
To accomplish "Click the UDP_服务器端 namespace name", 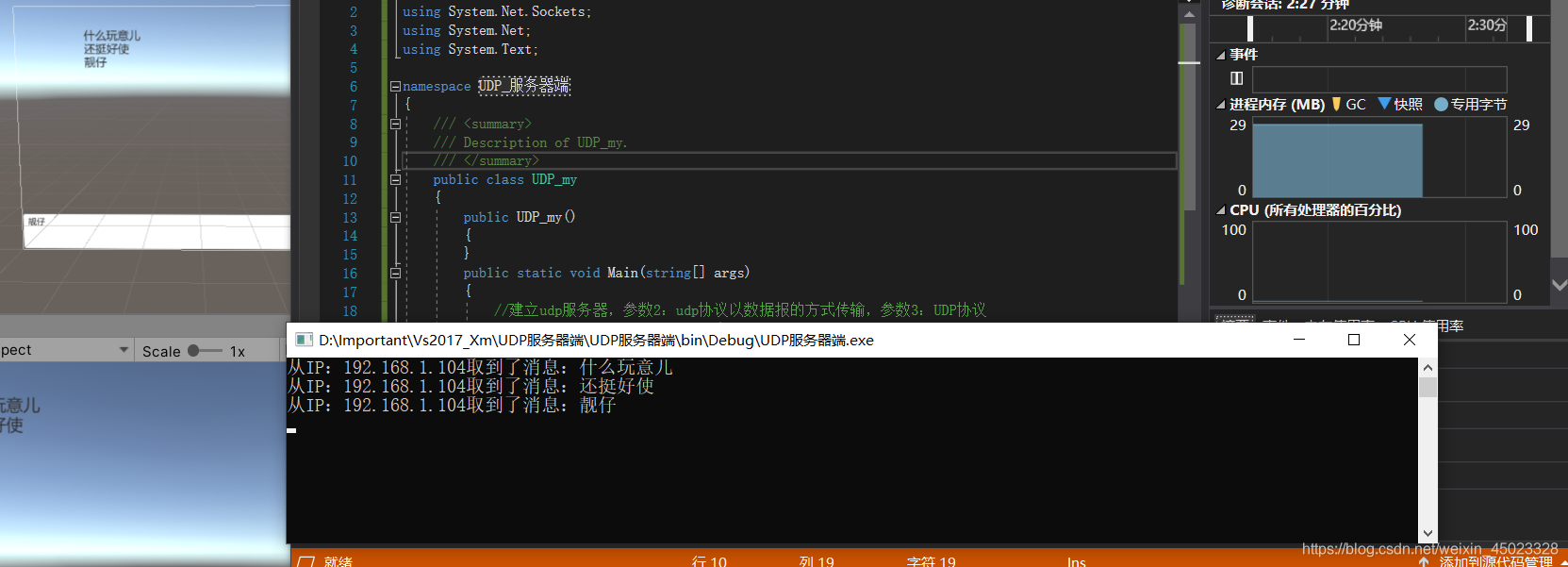I will coord(524,86).
